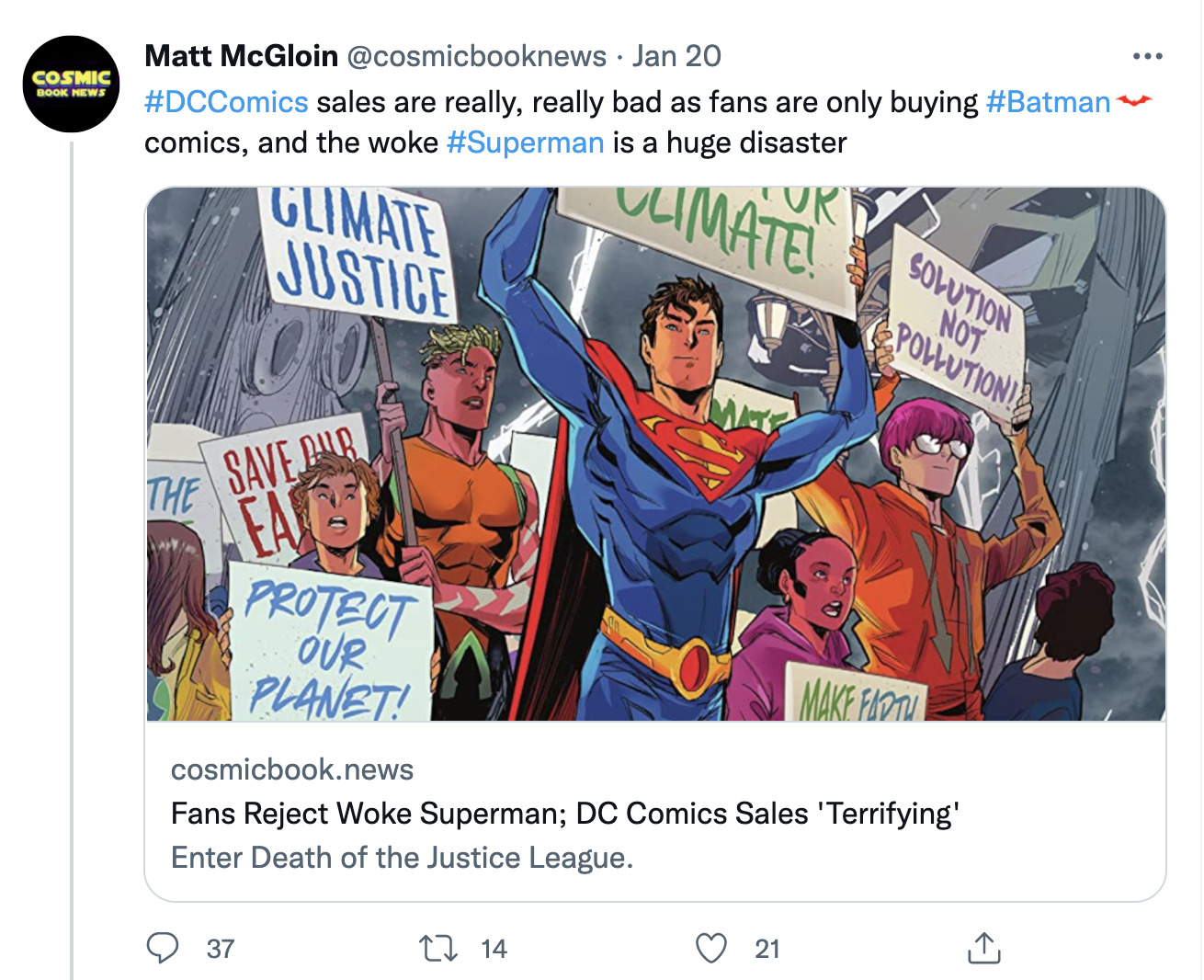Click the red bat emoji after #Batman

point(1134,101)
